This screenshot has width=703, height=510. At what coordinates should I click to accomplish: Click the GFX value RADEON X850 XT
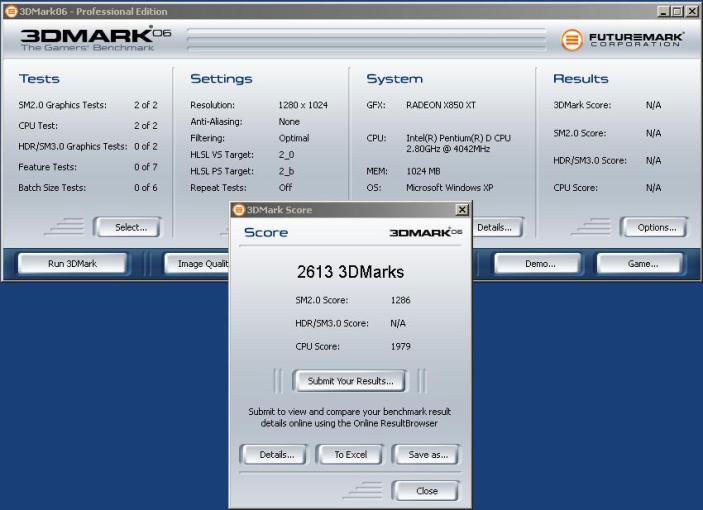click(441, 105)
